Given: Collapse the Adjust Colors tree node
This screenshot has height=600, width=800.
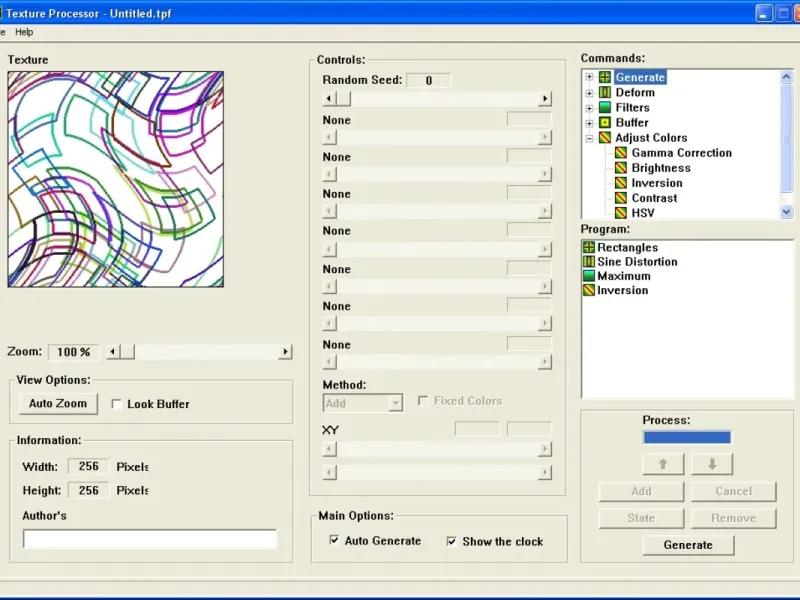Looking at the screenshot, I should click(589, 138).
